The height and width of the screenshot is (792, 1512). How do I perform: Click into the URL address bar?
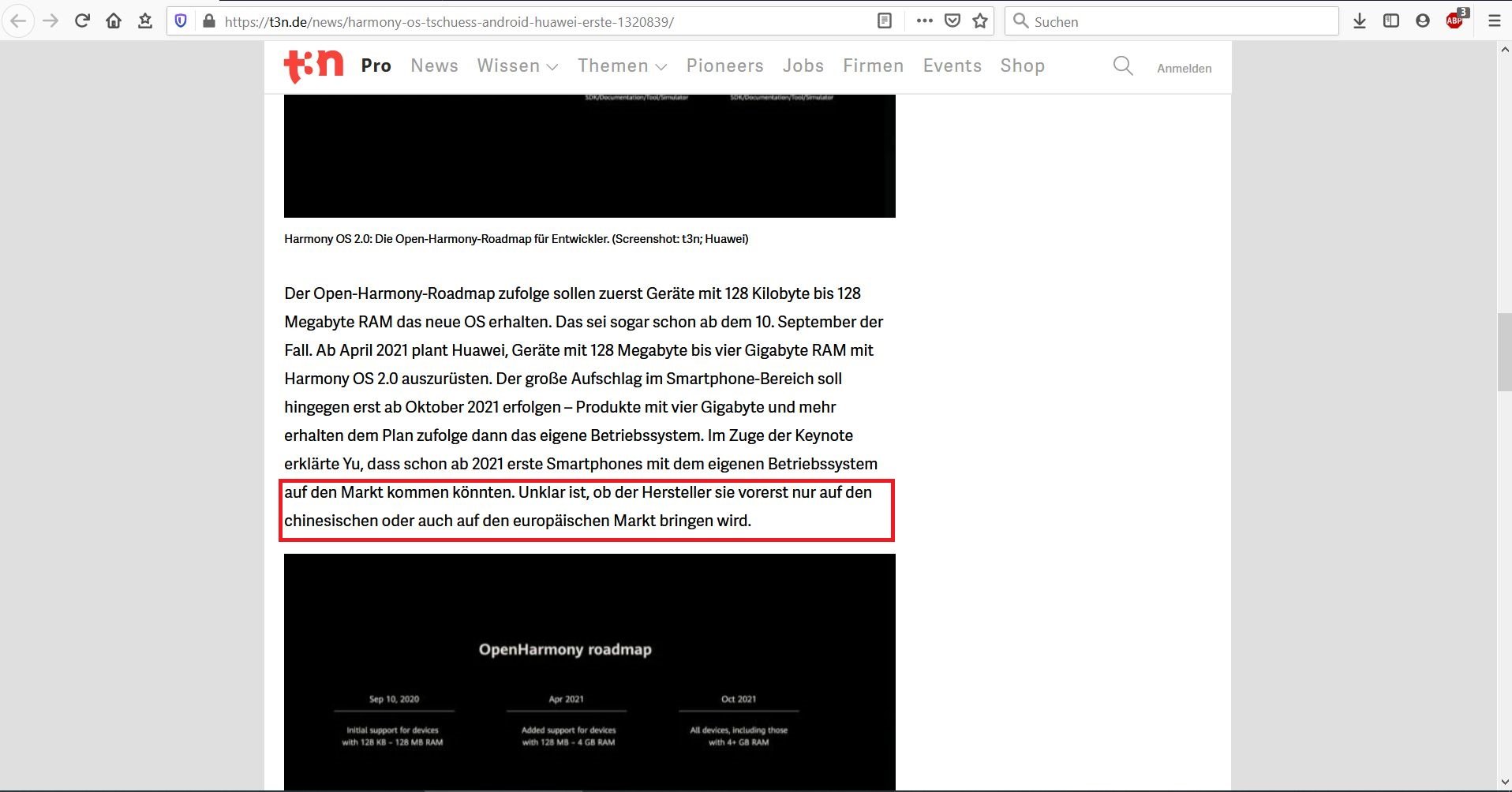(x=545, y=21)
